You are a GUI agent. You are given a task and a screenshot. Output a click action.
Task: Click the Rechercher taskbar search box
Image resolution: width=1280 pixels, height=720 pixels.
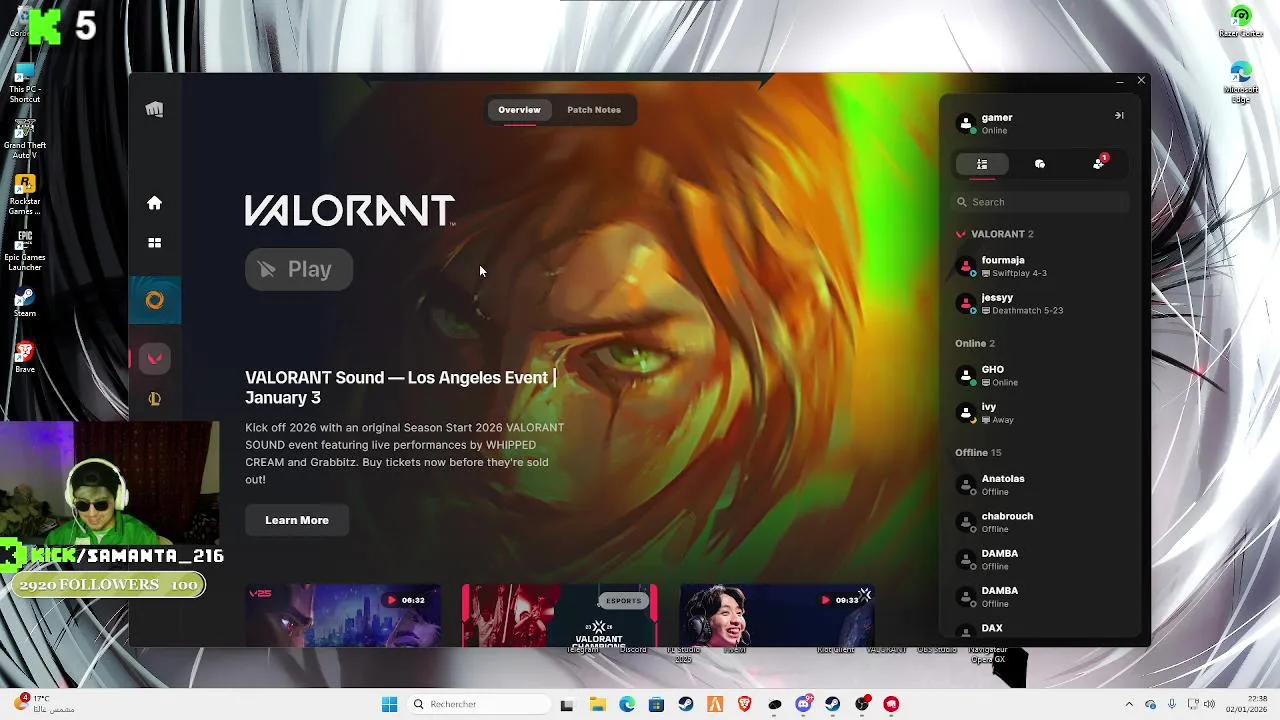tap(478, 704)
